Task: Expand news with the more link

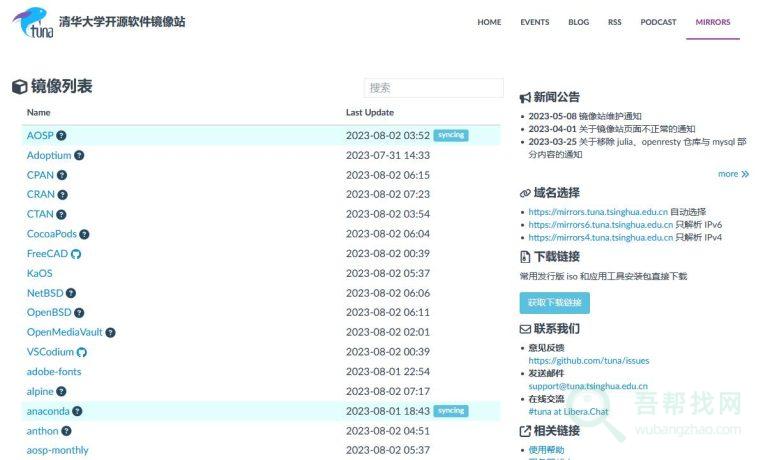Action: (733, 174)
